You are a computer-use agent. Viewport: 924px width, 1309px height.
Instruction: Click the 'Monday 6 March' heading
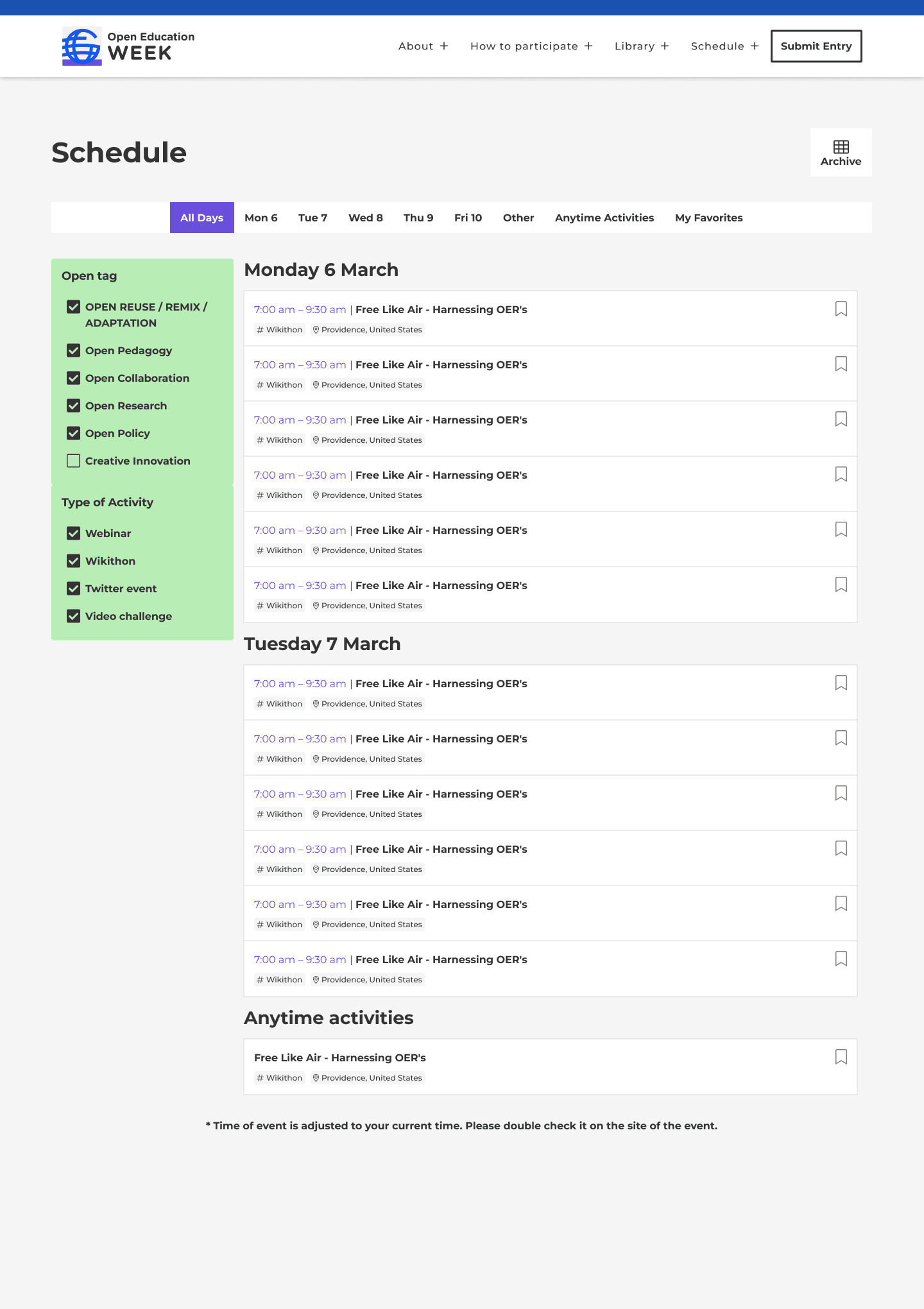321,269
